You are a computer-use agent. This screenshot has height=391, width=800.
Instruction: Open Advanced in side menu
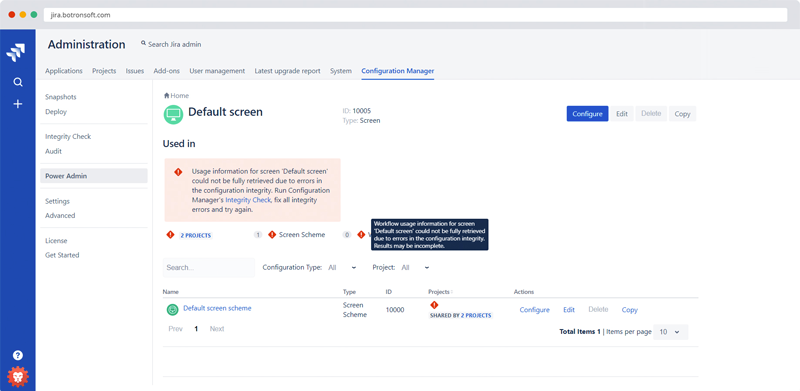pos(60,216)
